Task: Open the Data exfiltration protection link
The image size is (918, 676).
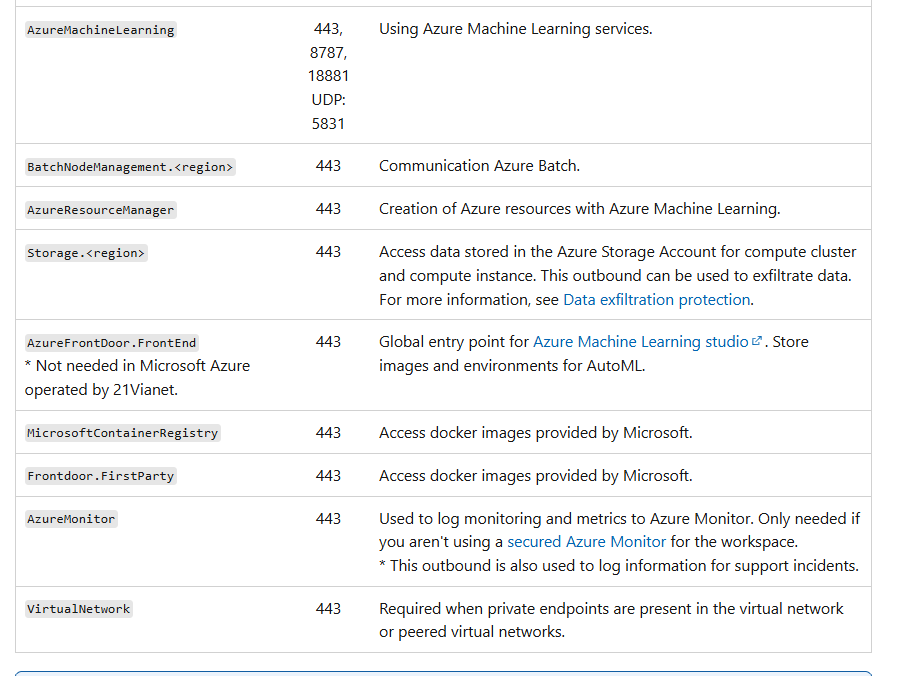Action: 656,300
